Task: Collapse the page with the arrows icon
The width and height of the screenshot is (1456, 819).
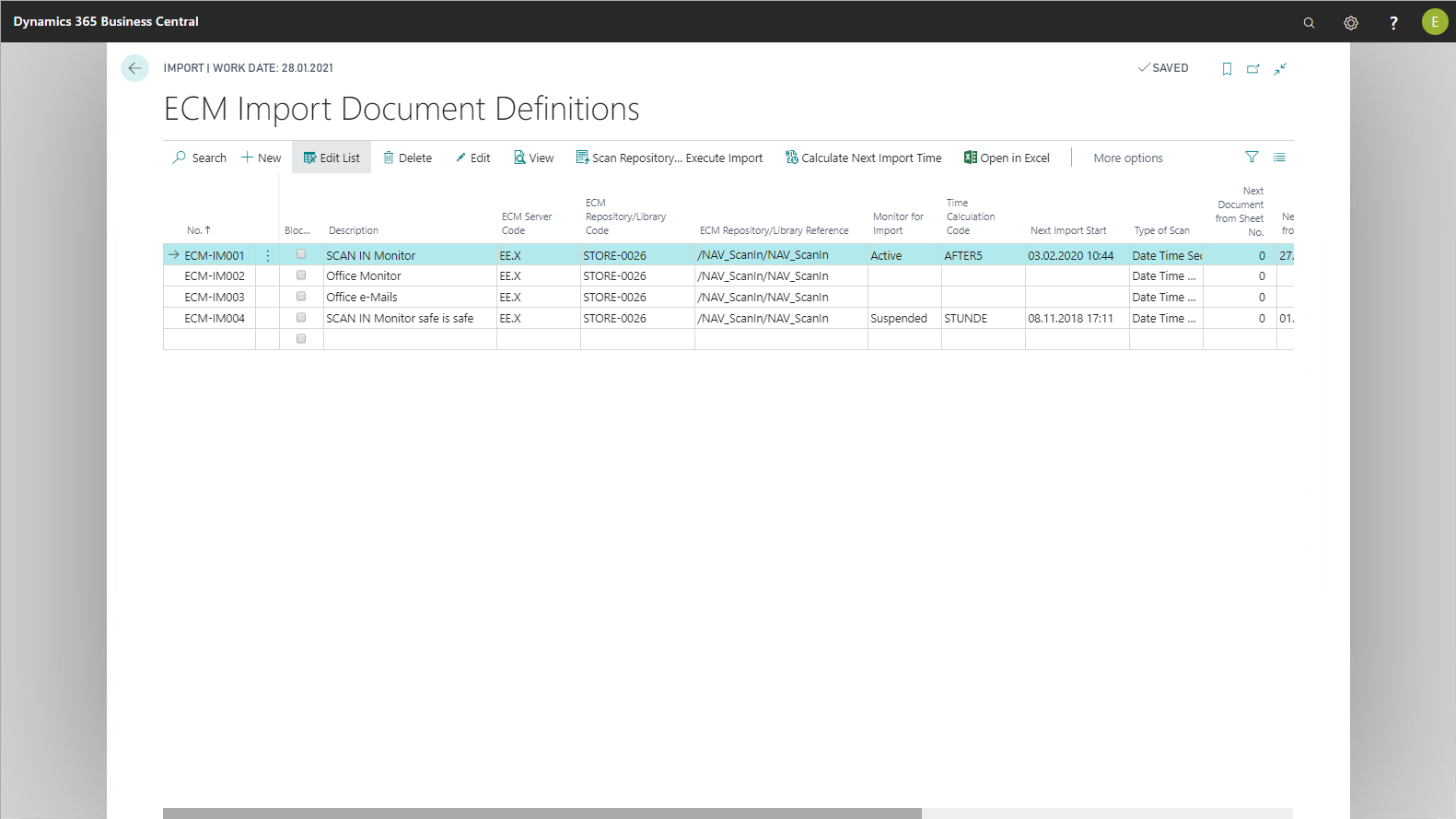Action: pyautogui.click(x=1280, y=69)
